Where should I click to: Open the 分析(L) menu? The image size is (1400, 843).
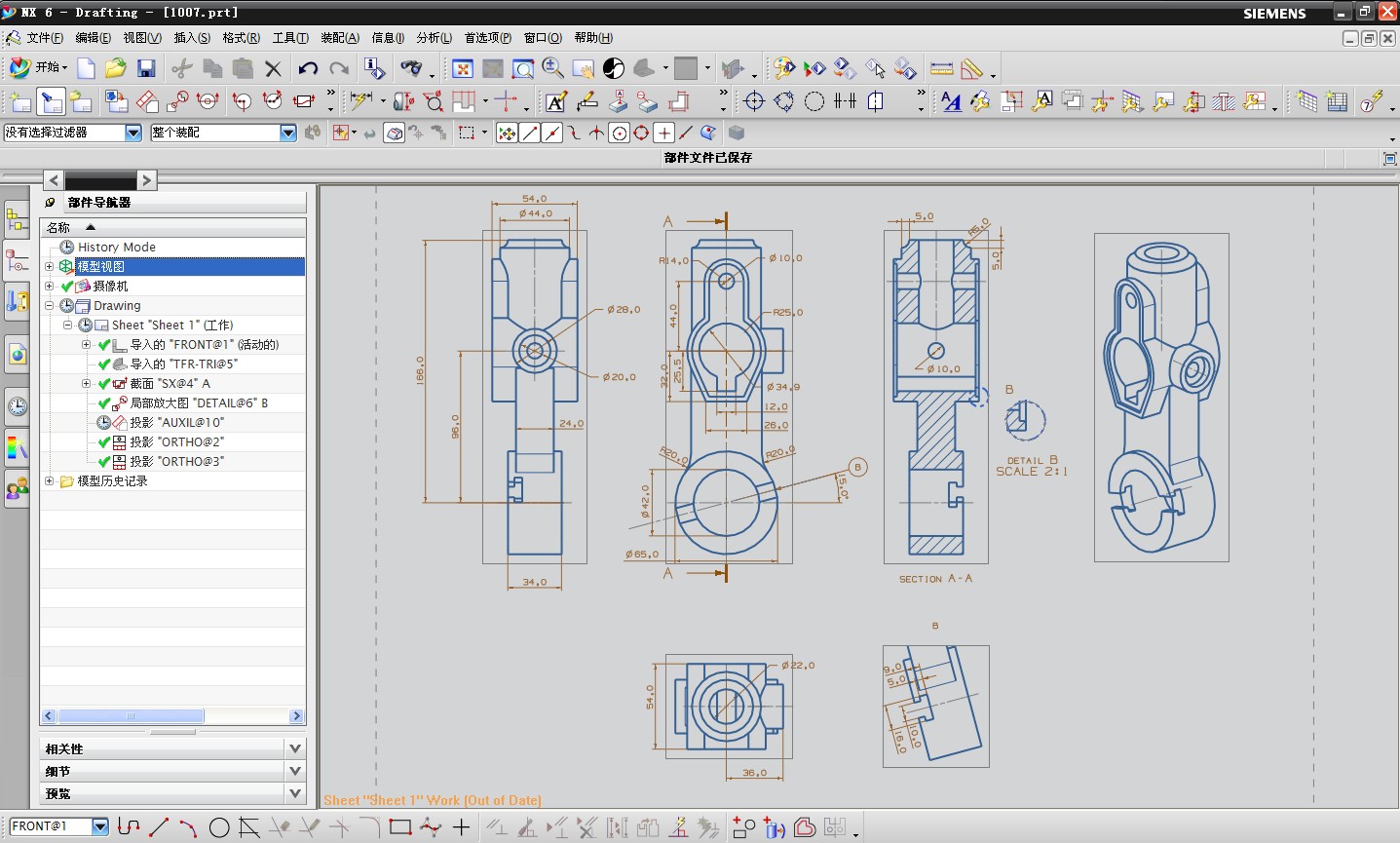click(434, 38)
